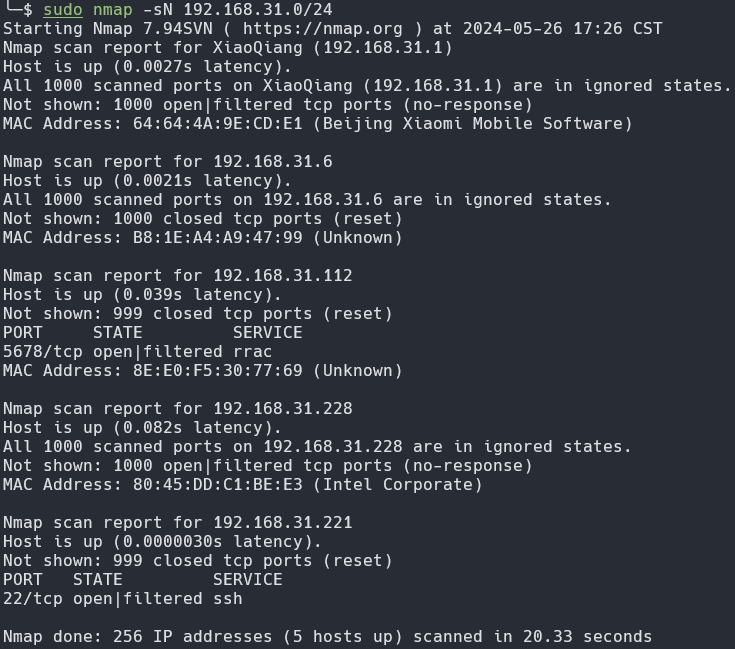
Task: Click the Nmap done summary line
Action: click(327, 637)
